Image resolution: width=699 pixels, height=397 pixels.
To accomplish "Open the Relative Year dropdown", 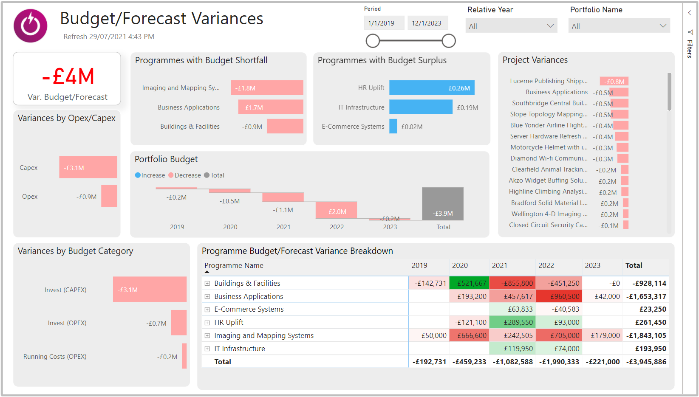I will pos(511,26).
